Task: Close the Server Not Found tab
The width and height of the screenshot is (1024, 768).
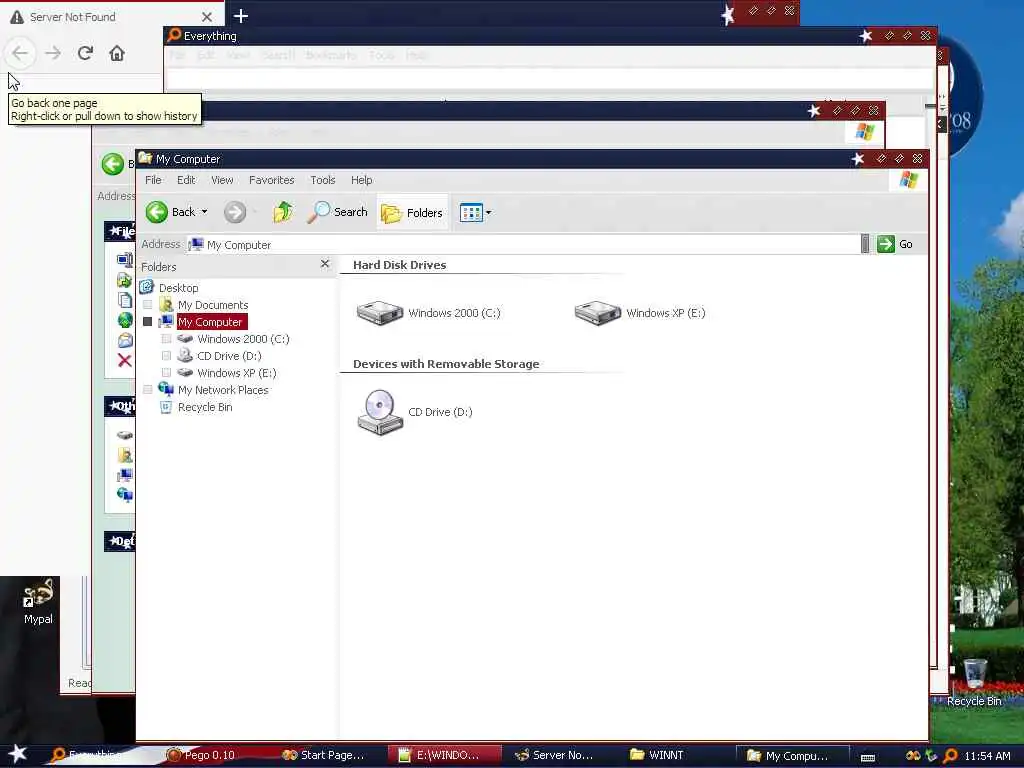Action: tap(207, 17)
